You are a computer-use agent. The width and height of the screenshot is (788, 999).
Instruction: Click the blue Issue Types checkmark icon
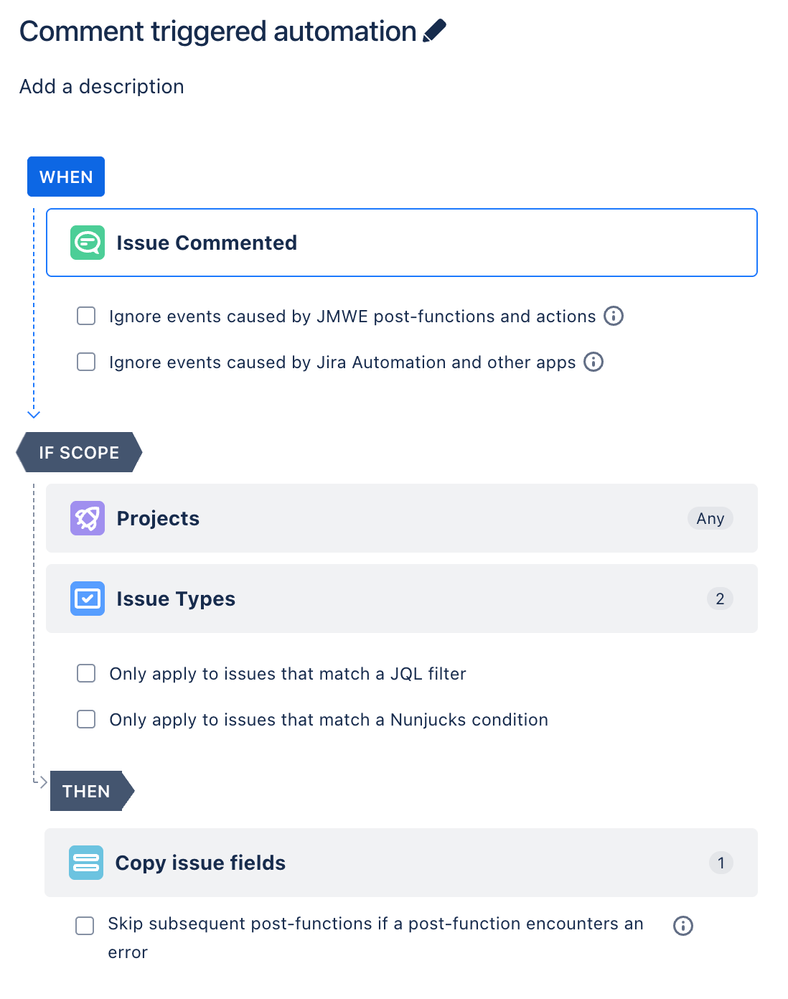click(87, 598)
